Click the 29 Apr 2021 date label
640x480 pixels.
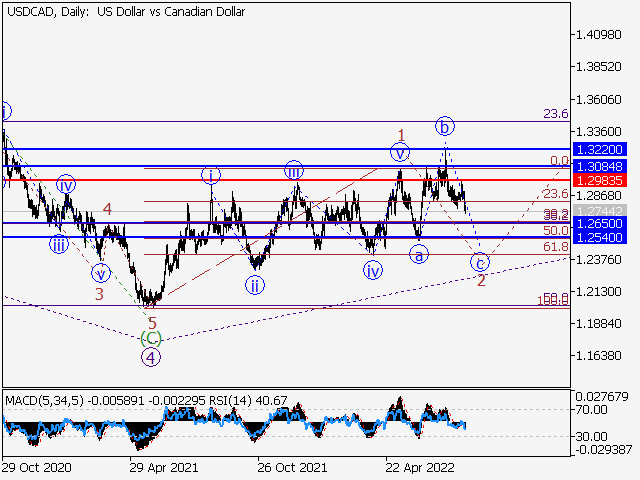coord(164,468)
